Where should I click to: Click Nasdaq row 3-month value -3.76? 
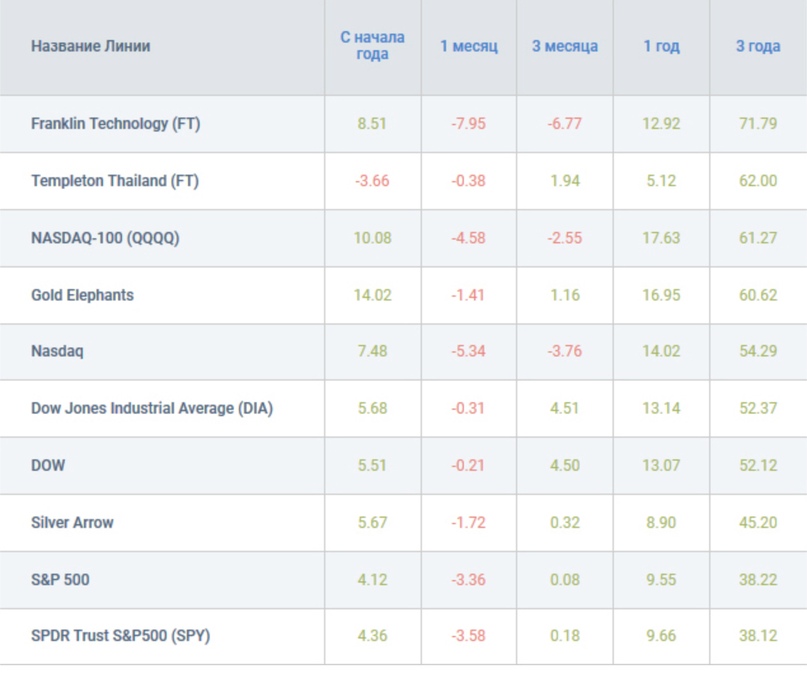pyautogui.click(x=565, y=351)
